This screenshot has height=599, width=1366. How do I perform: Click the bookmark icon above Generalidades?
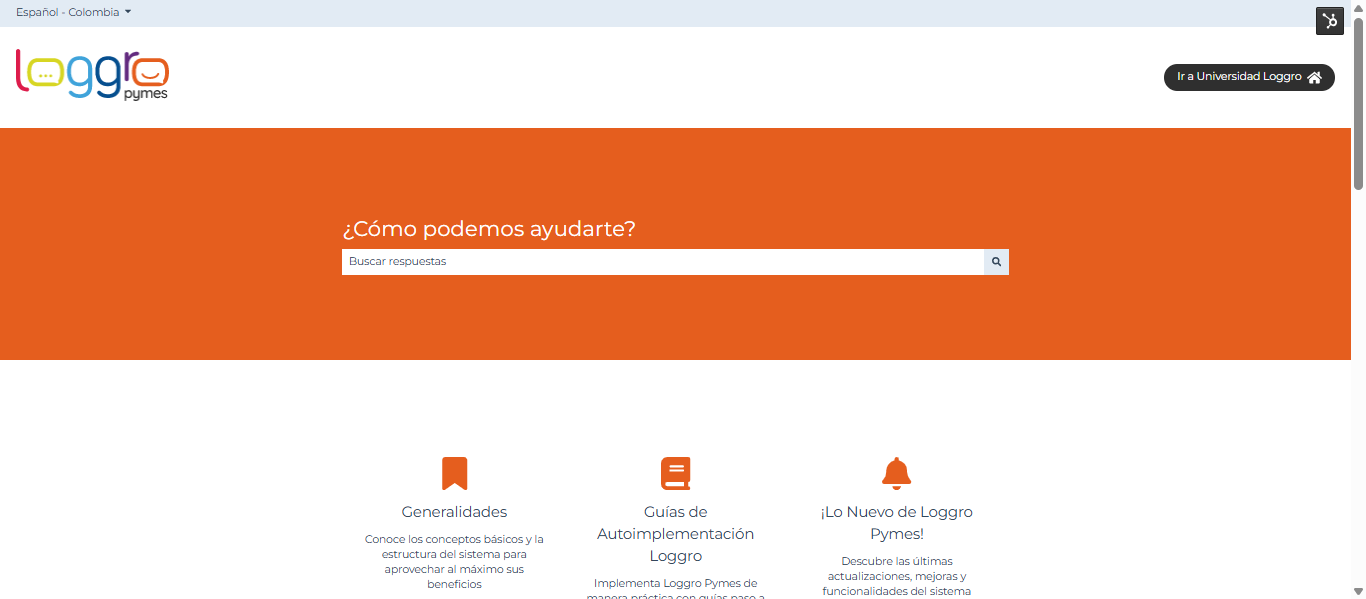click(x=454, y=473)
